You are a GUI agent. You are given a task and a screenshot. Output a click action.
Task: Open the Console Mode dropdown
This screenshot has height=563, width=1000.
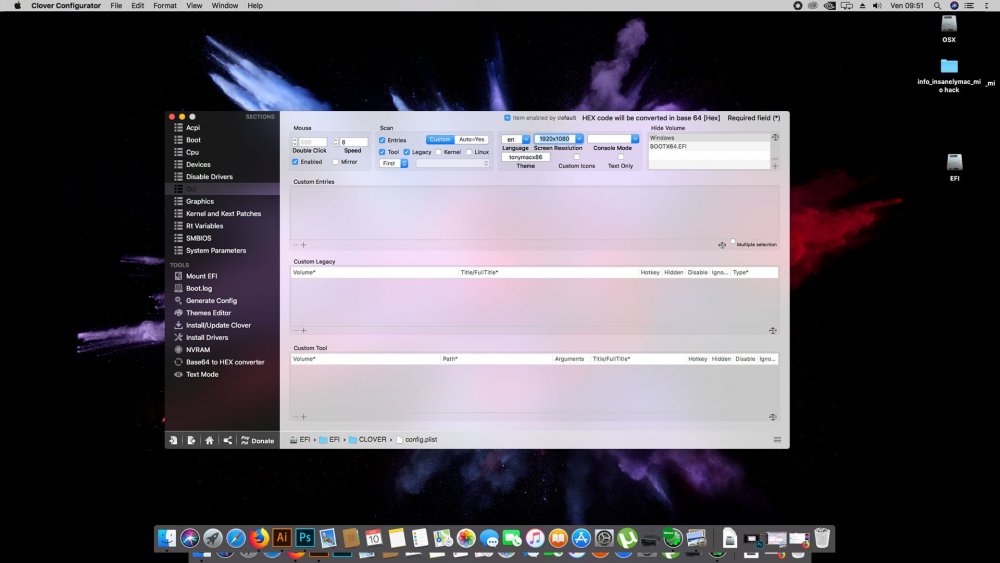[635, 139]
